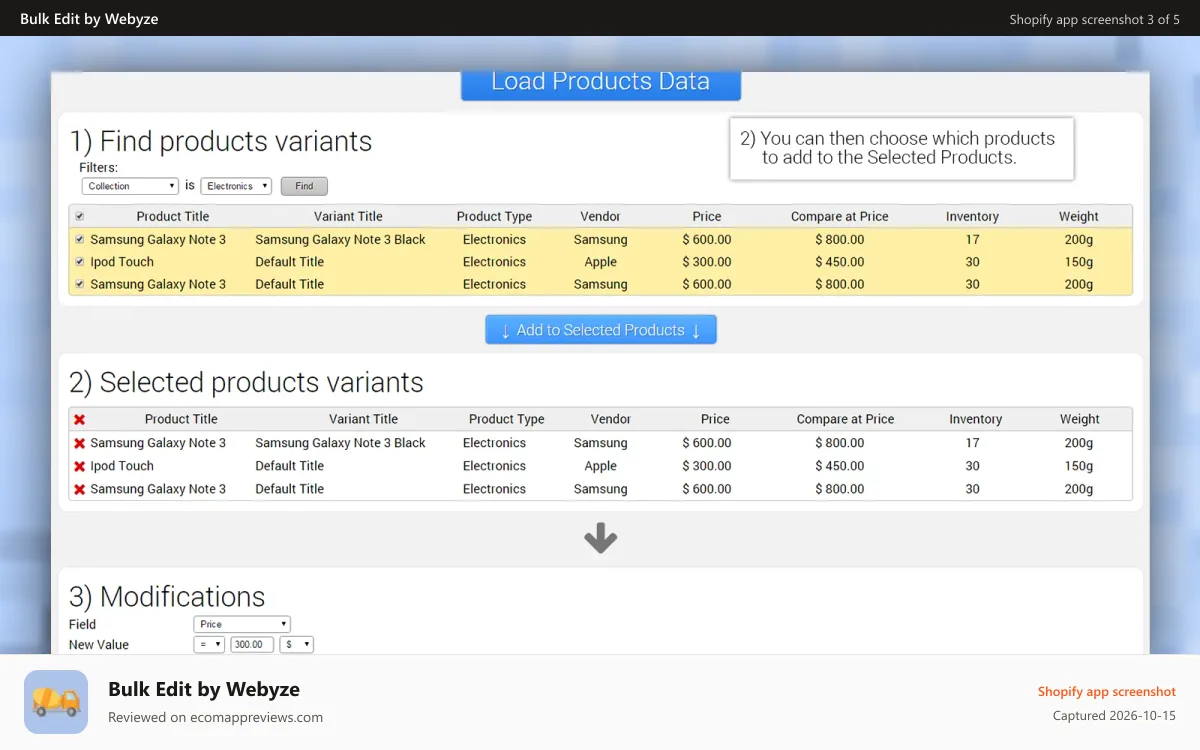Toggle select-all checkbox in find table header
The height and width of the screenshot is (750, 1200).
tap(80, 216)
